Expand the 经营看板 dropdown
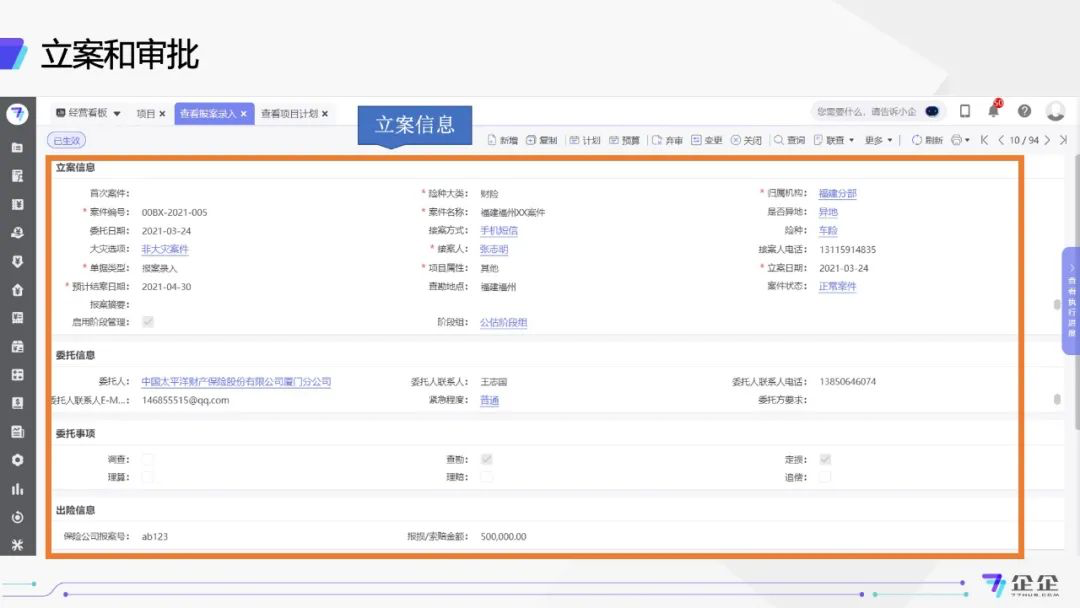The width and height of the screenshot is (1080, 608). click(x=117, y=114)
